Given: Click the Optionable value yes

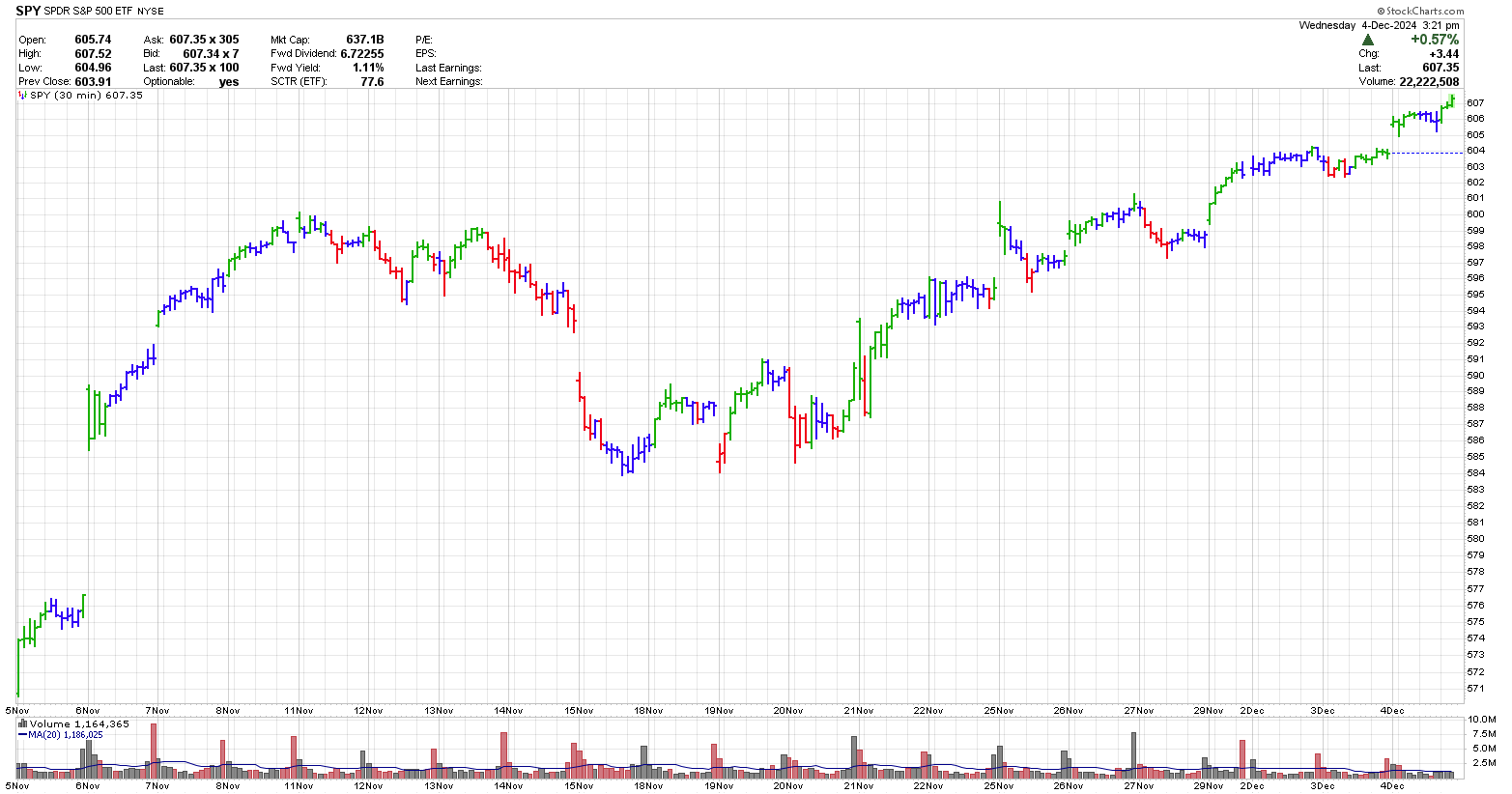Looking at the screenshot, I should [229, 82].
